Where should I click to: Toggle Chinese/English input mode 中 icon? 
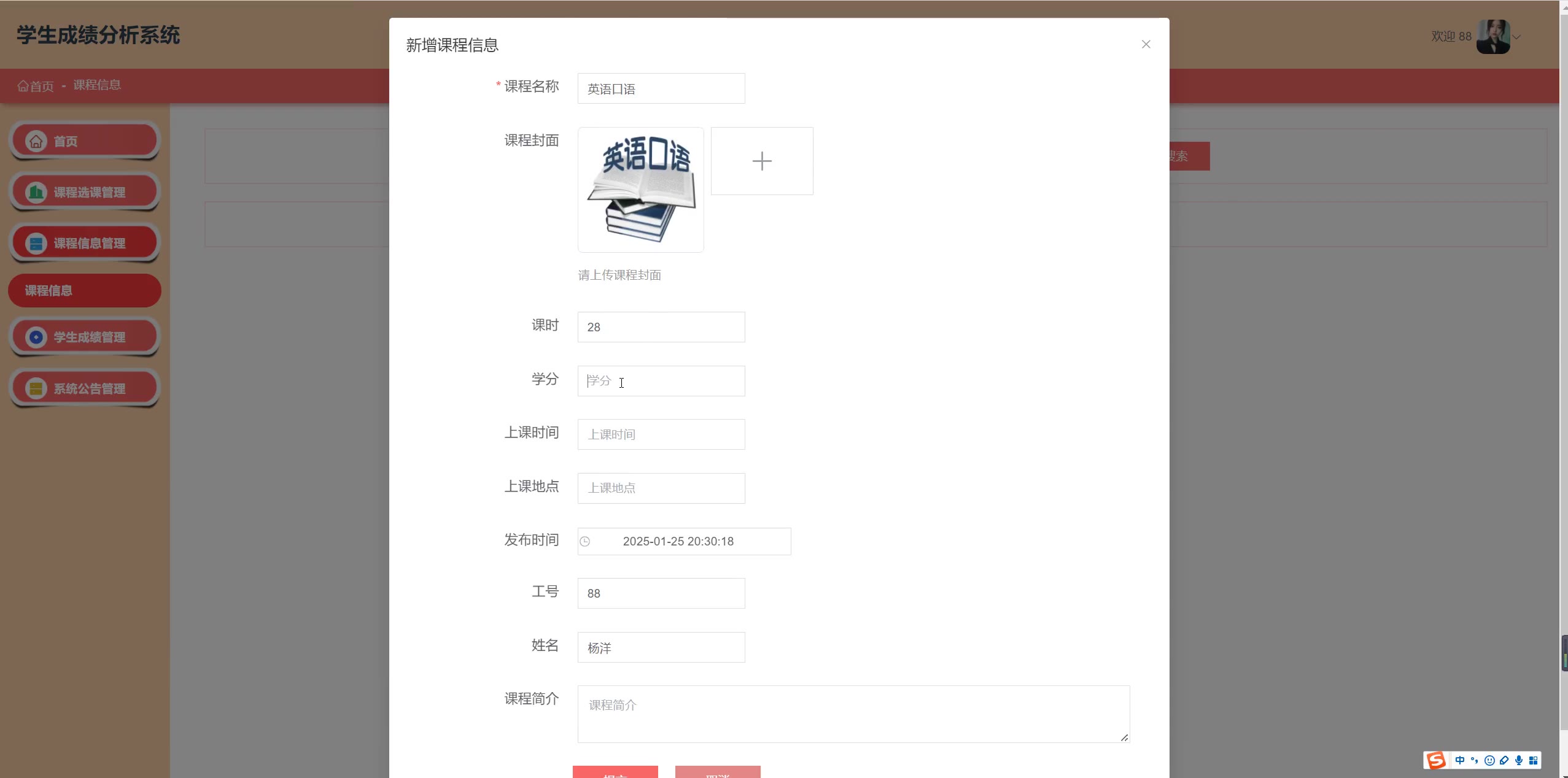pyautogui.click(x=1460, y=761)
